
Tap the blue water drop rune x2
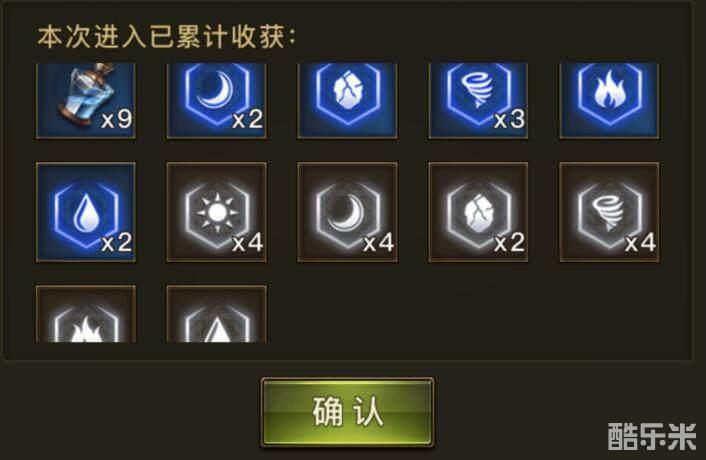point(86,212)
